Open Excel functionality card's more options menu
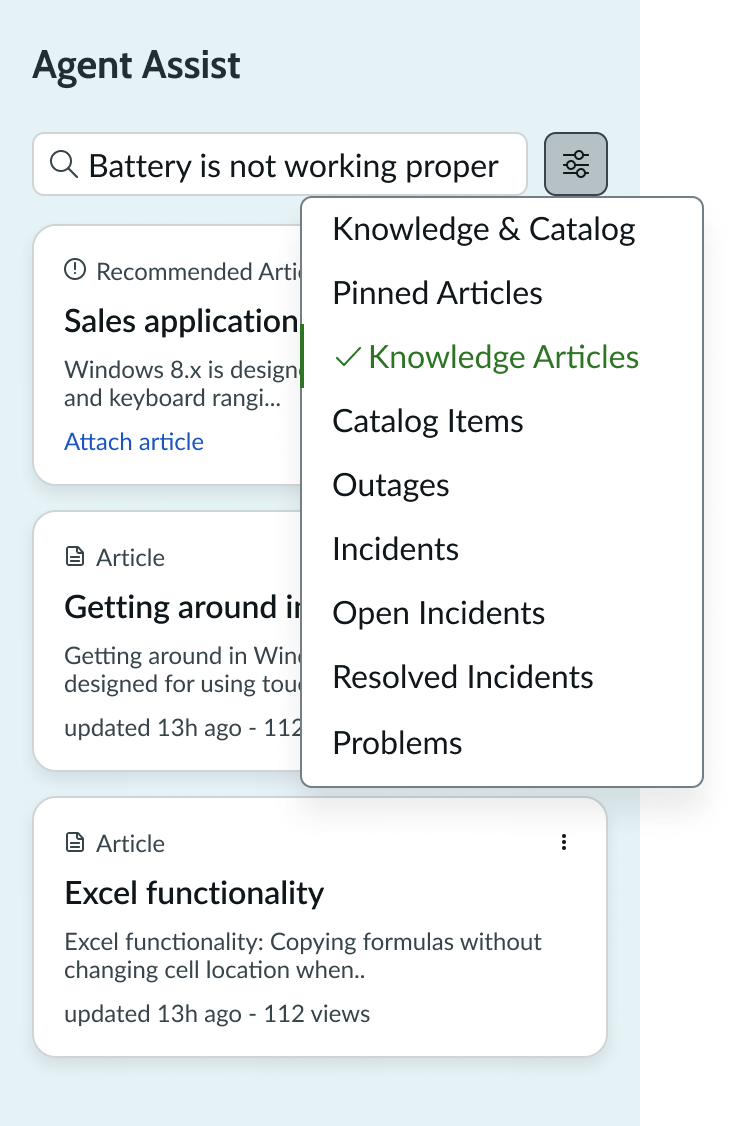Screen dimensions: 736x1126 tap(564, 842)
